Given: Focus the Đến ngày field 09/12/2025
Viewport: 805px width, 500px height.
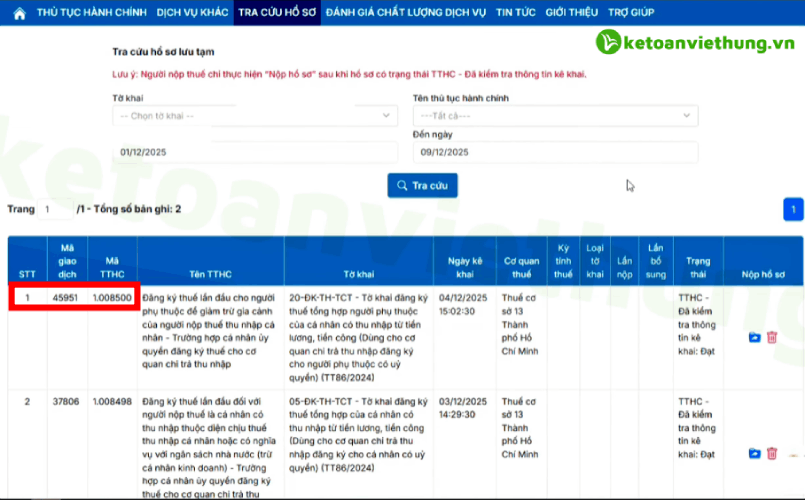Looking at the screenshot, I should tap(555, 152).
